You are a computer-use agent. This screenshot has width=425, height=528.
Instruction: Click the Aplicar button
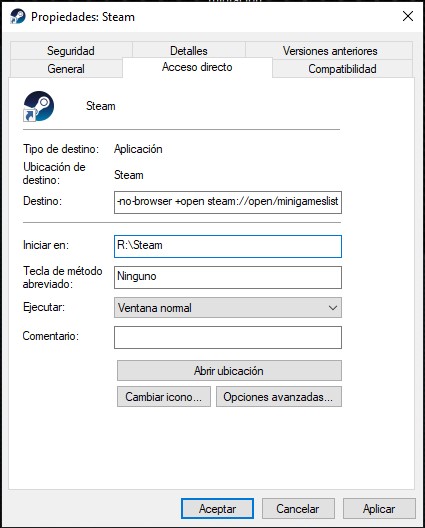(379, 508)
